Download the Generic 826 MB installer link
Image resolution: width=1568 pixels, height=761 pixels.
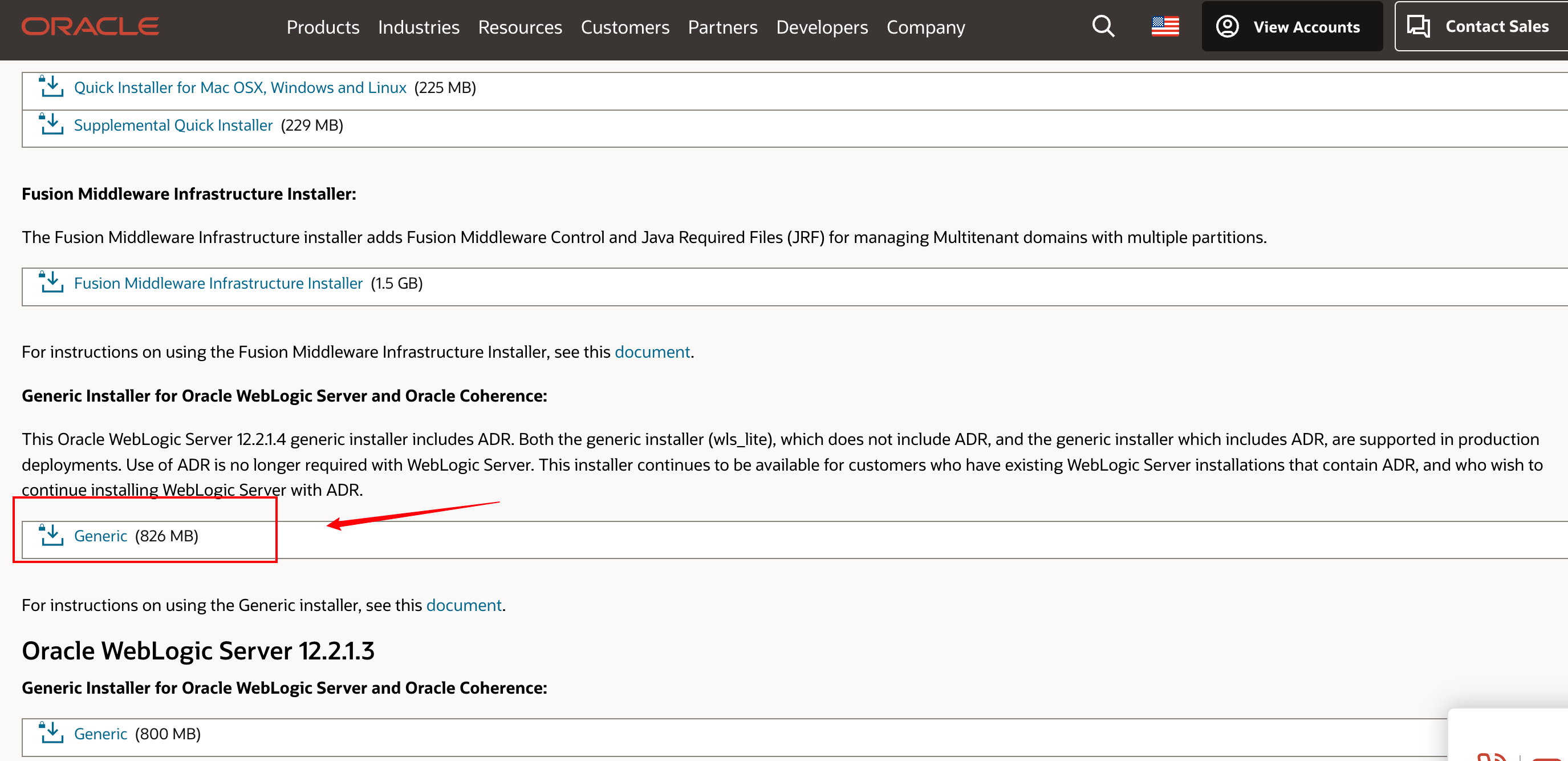point(100,536)
